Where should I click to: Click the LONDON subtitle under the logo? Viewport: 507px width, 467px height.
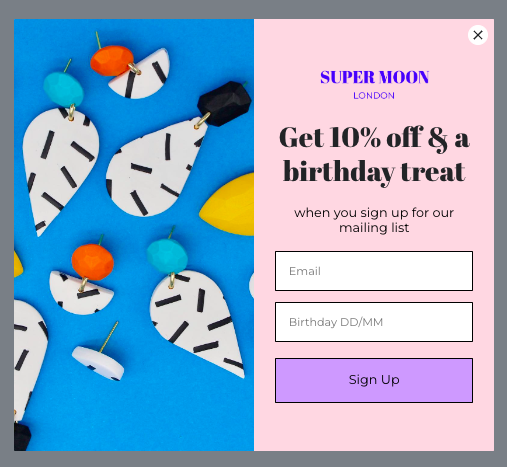374,96
